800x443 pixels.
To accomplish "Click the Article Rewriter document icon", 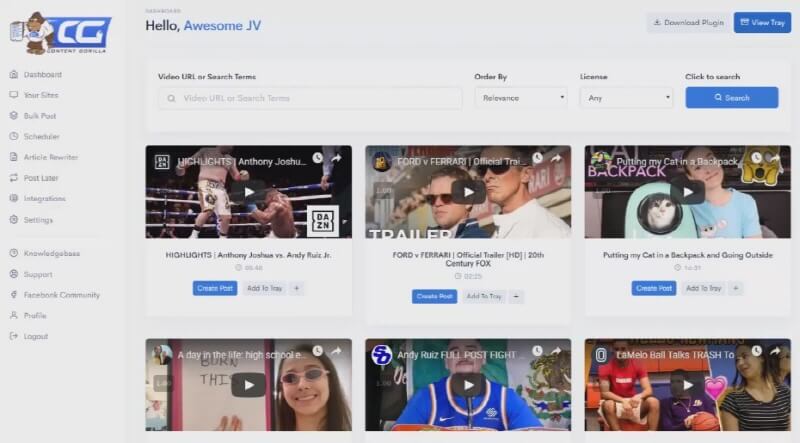I will [x=14, y=157].
